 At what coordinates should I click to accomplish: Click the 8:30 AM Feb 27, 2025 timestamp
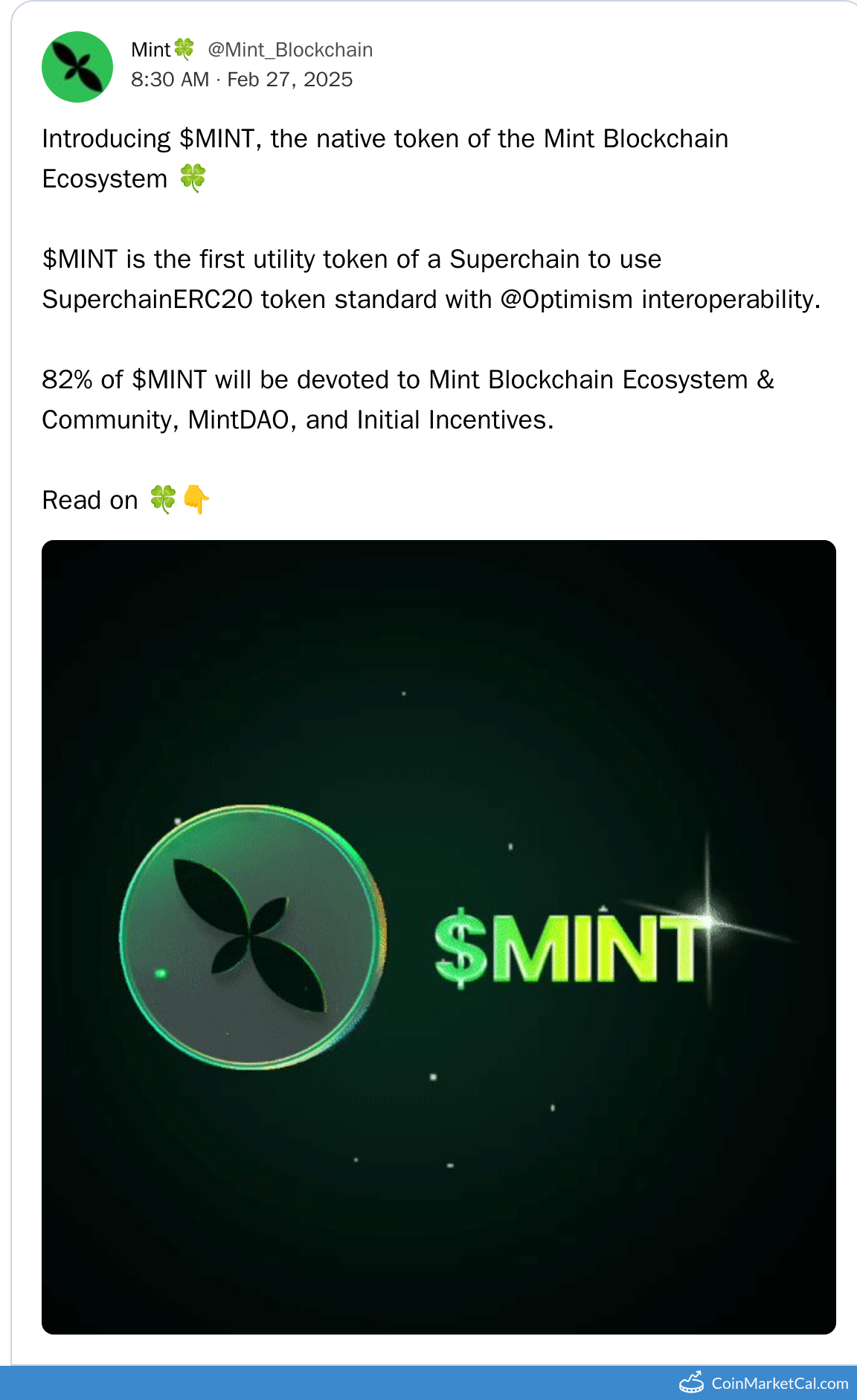(242, 80)
